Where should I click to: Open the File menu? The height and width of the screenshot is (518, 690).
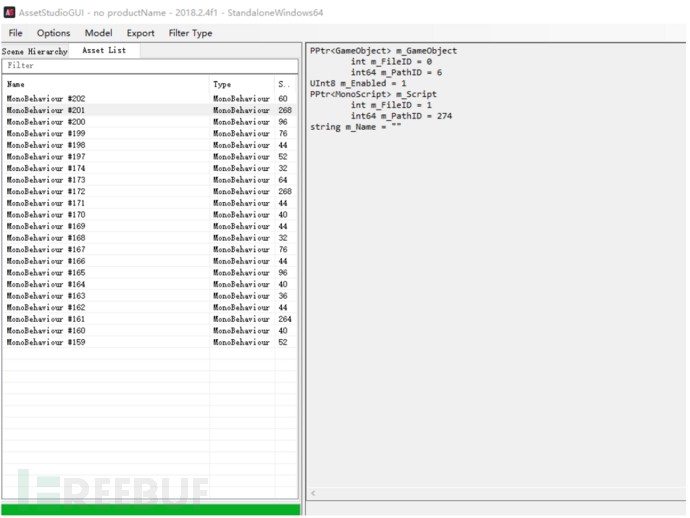click(x=16, y=33)
